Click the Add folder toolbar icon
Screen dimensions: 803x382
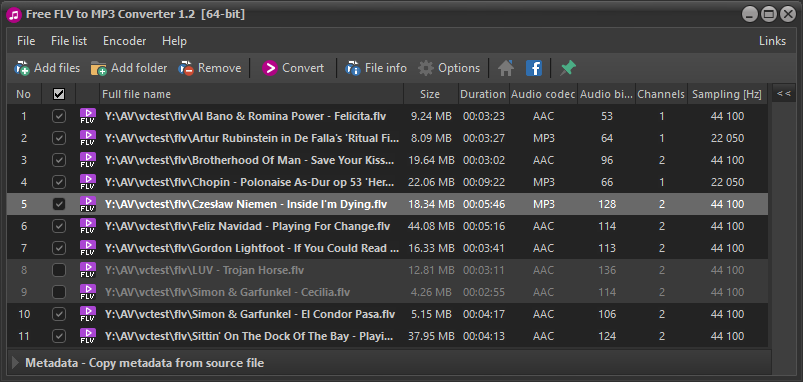[x=98, y=68]
